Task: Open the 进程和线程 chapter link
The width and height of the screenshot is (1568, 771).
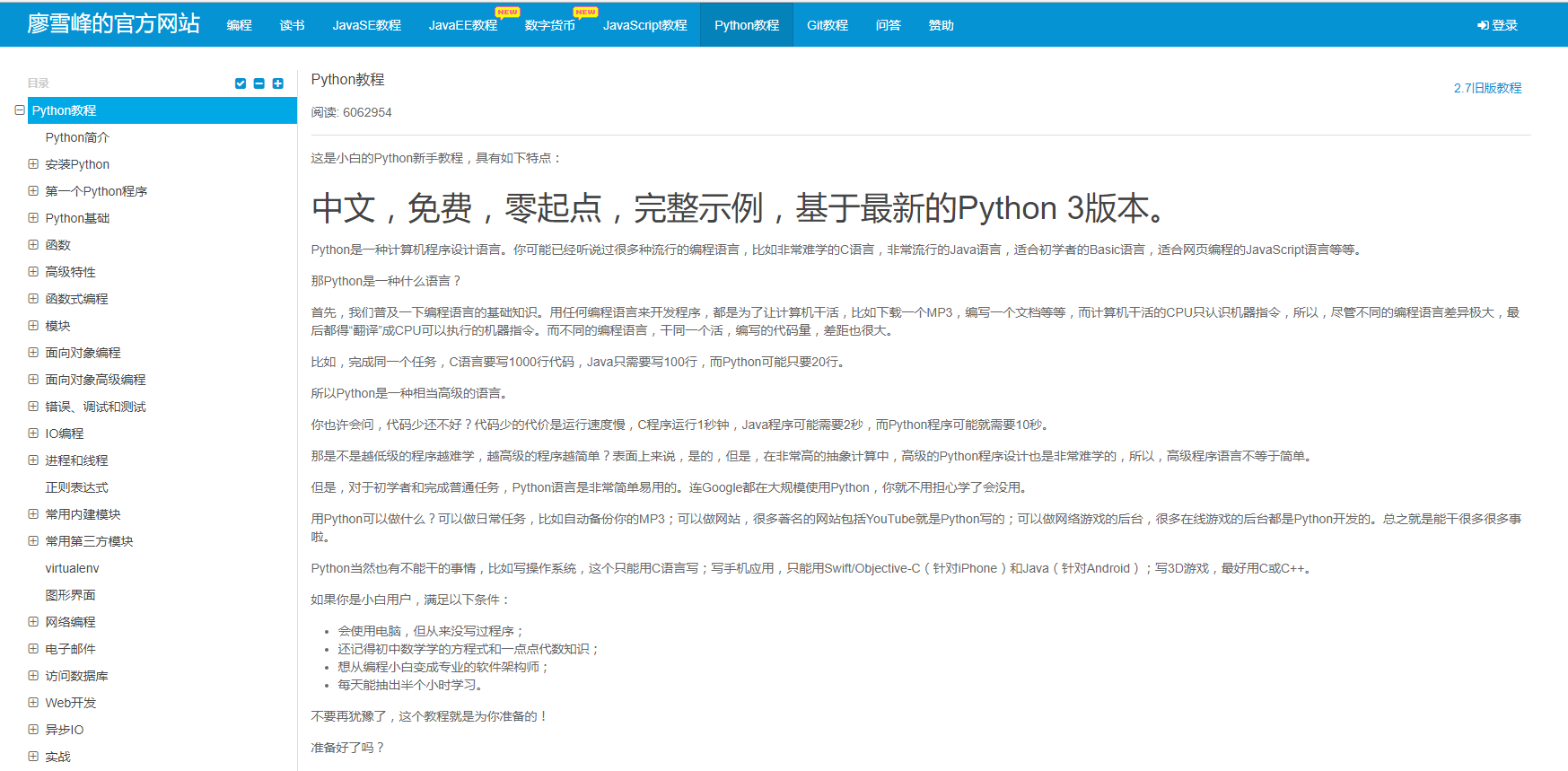Action: [76, 460]
